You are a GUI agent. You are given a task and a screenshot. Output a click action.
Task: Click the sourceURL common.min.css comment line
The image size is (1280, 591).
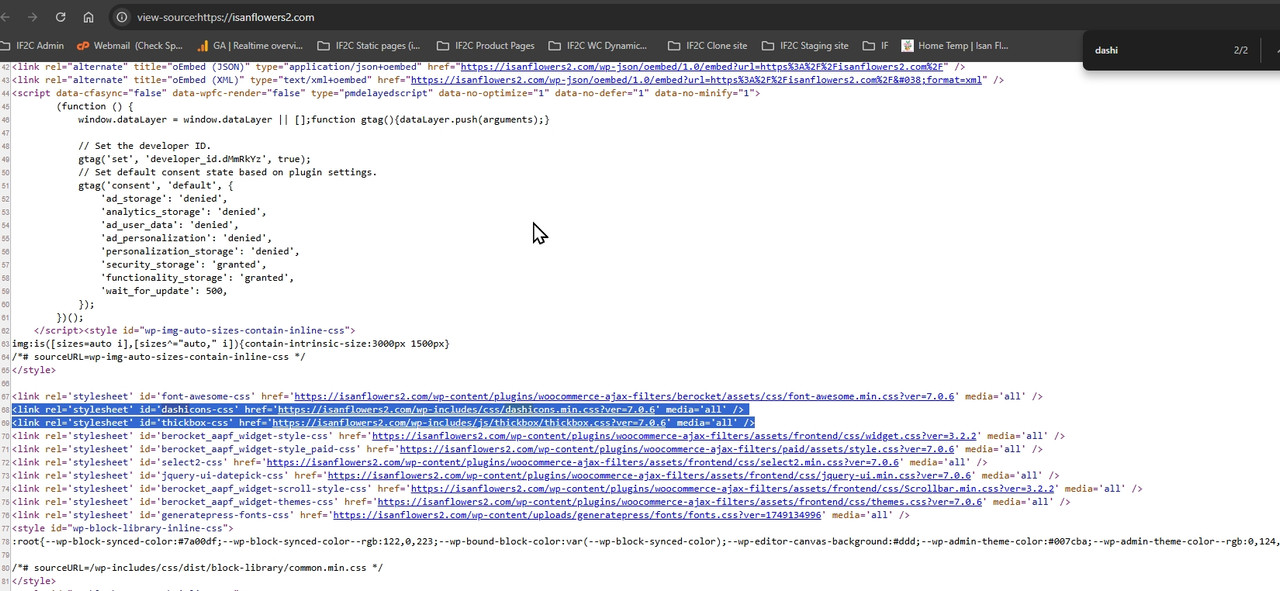coord(197,568)
